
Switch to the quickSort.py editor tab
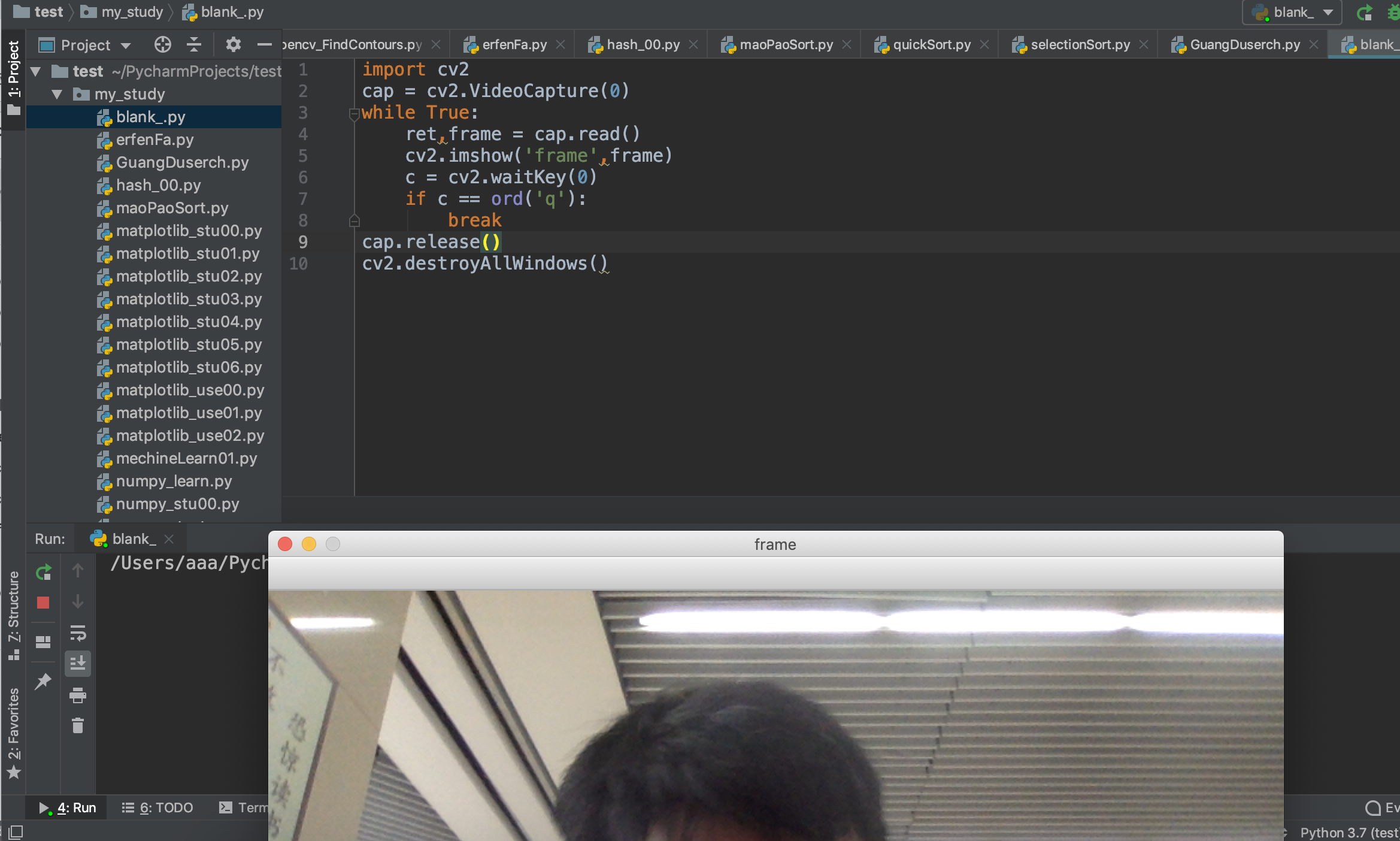click(x=931, y=45)
